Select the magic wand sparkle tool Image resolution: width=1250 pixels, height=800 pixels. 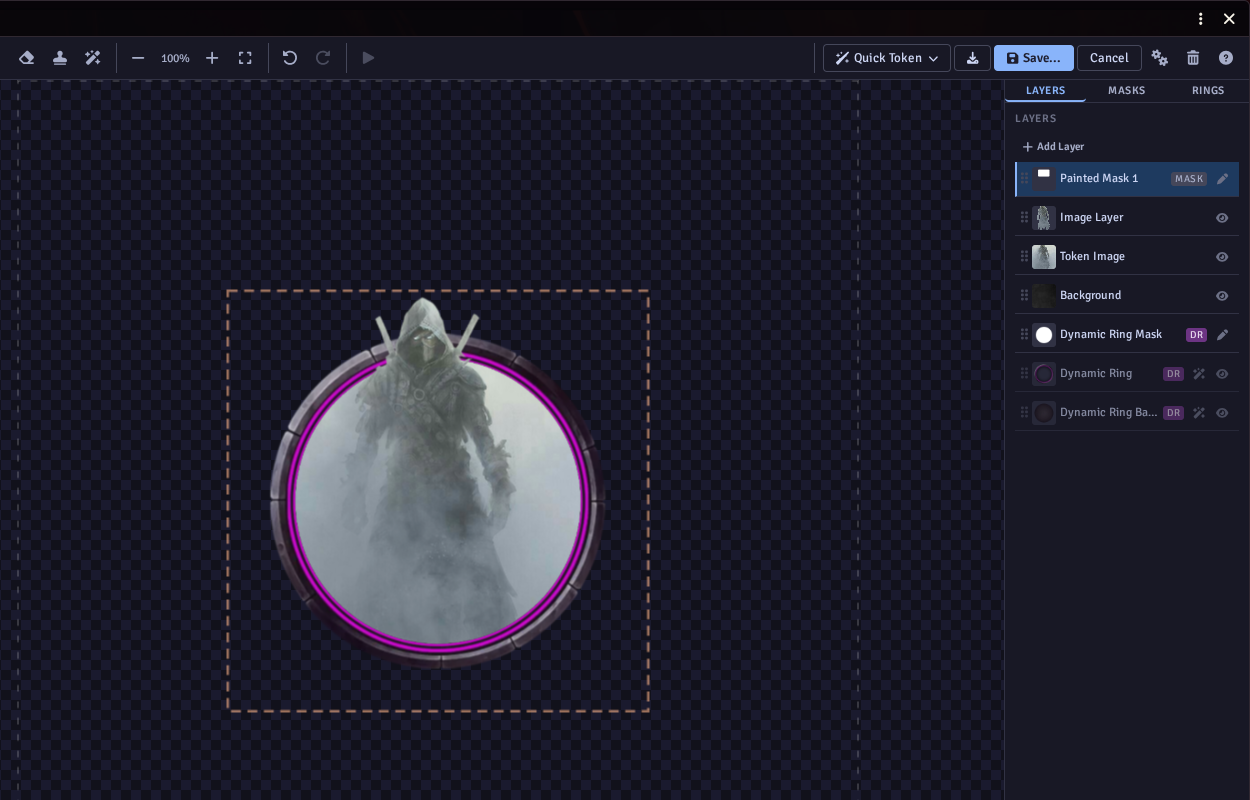pyautogui.click(x=93, y=58)
